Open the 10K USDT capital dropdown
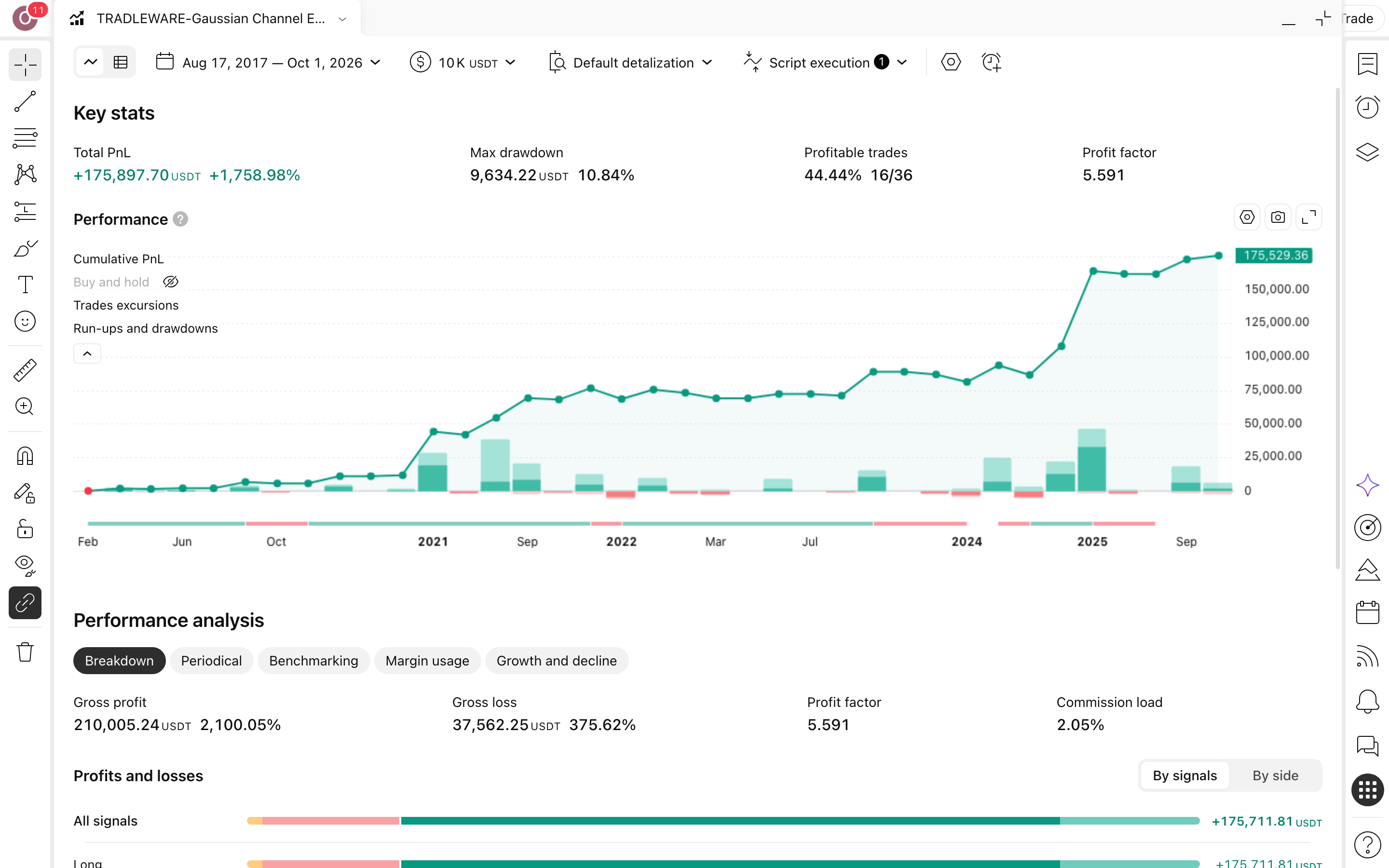 click(463, 62)
